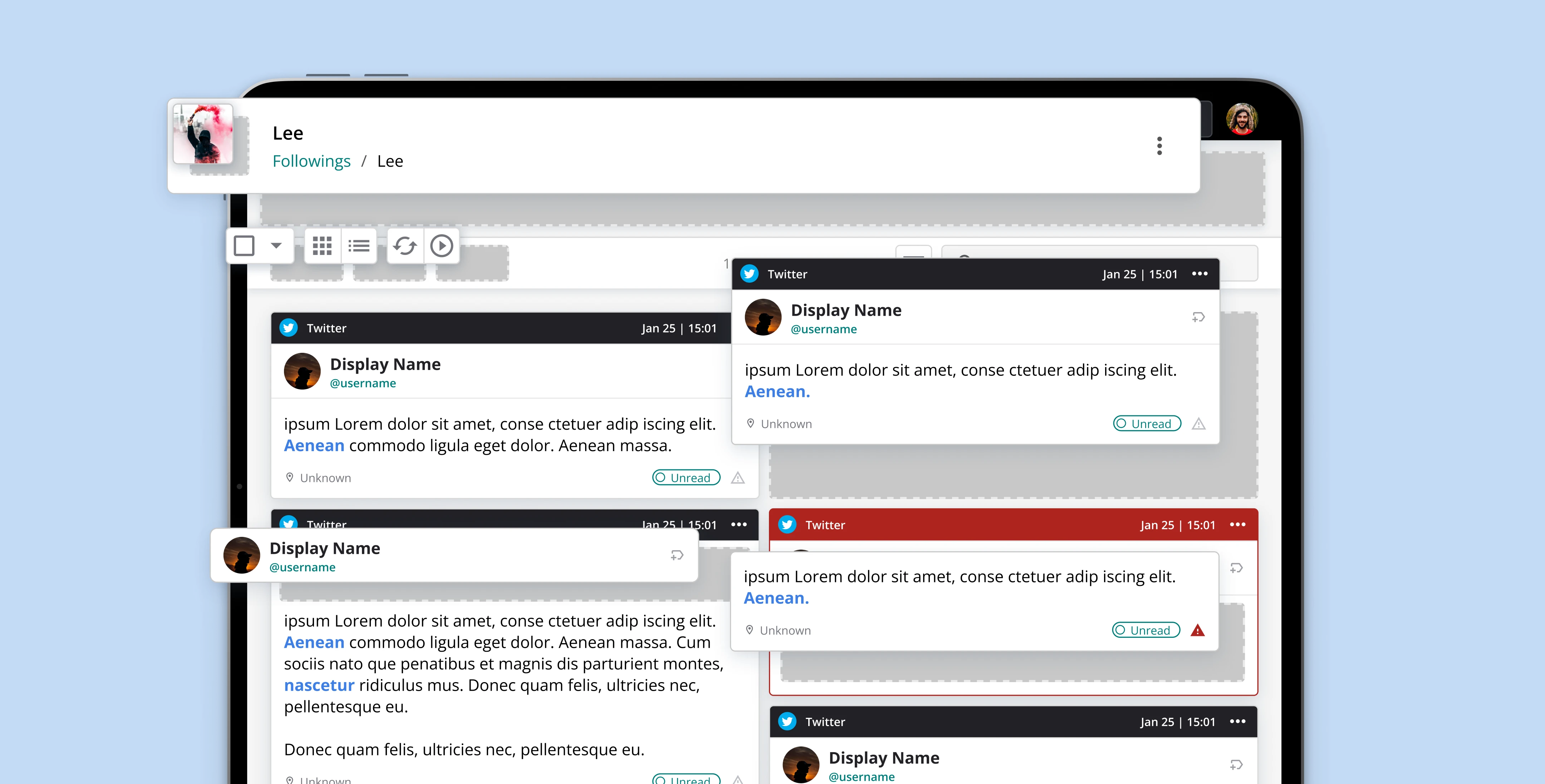This screenshot has width=1545, height=784.
Task: Open the Aenean. link in the raised top-right card
Action: pos(777,391)
